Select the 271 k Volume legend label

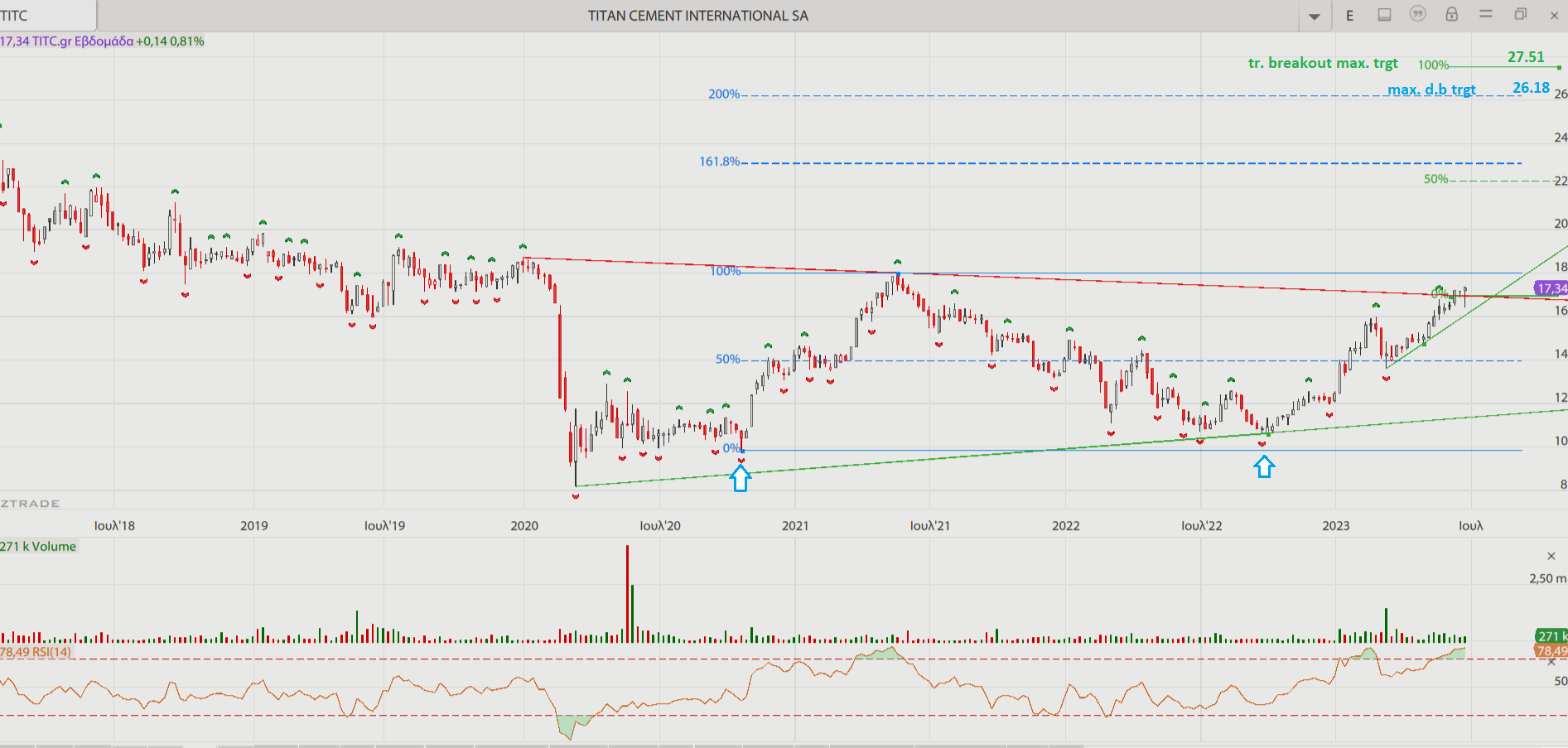tap(38, 546)
